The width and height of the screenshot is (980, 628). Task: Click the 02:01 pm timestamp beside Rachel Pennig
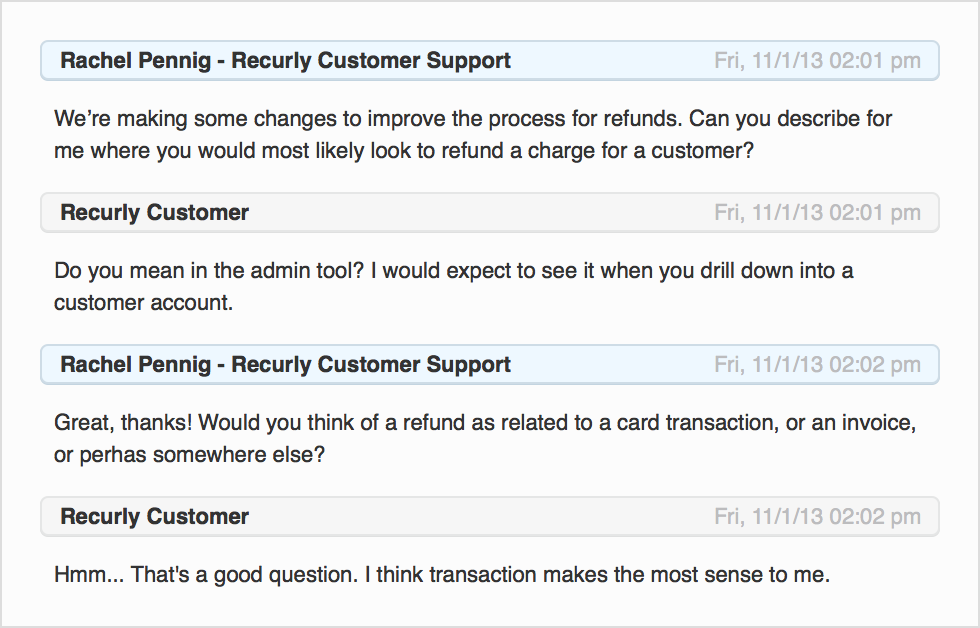click(818, 61)
